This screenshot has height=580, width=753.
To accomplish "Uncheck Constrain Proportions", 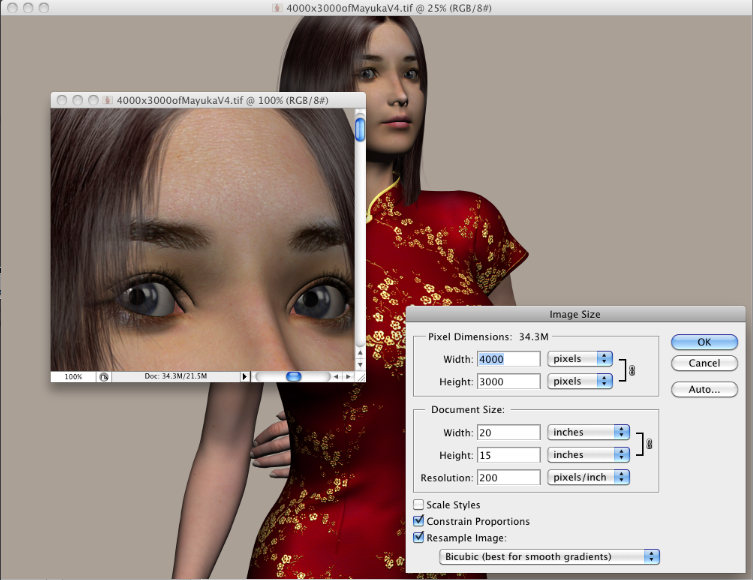I will 418,521.
